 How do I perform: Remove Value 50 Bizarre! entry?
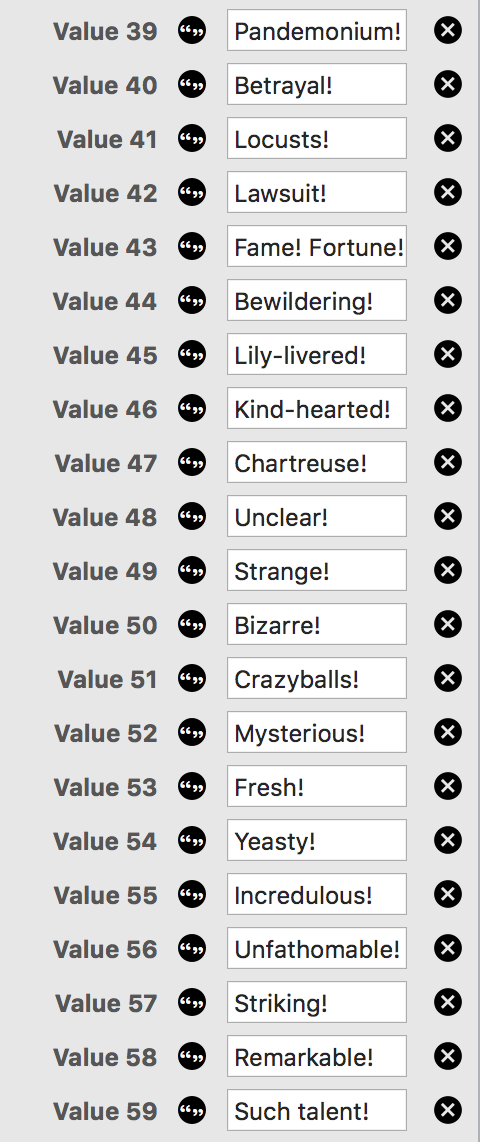(x=448, y=624)
